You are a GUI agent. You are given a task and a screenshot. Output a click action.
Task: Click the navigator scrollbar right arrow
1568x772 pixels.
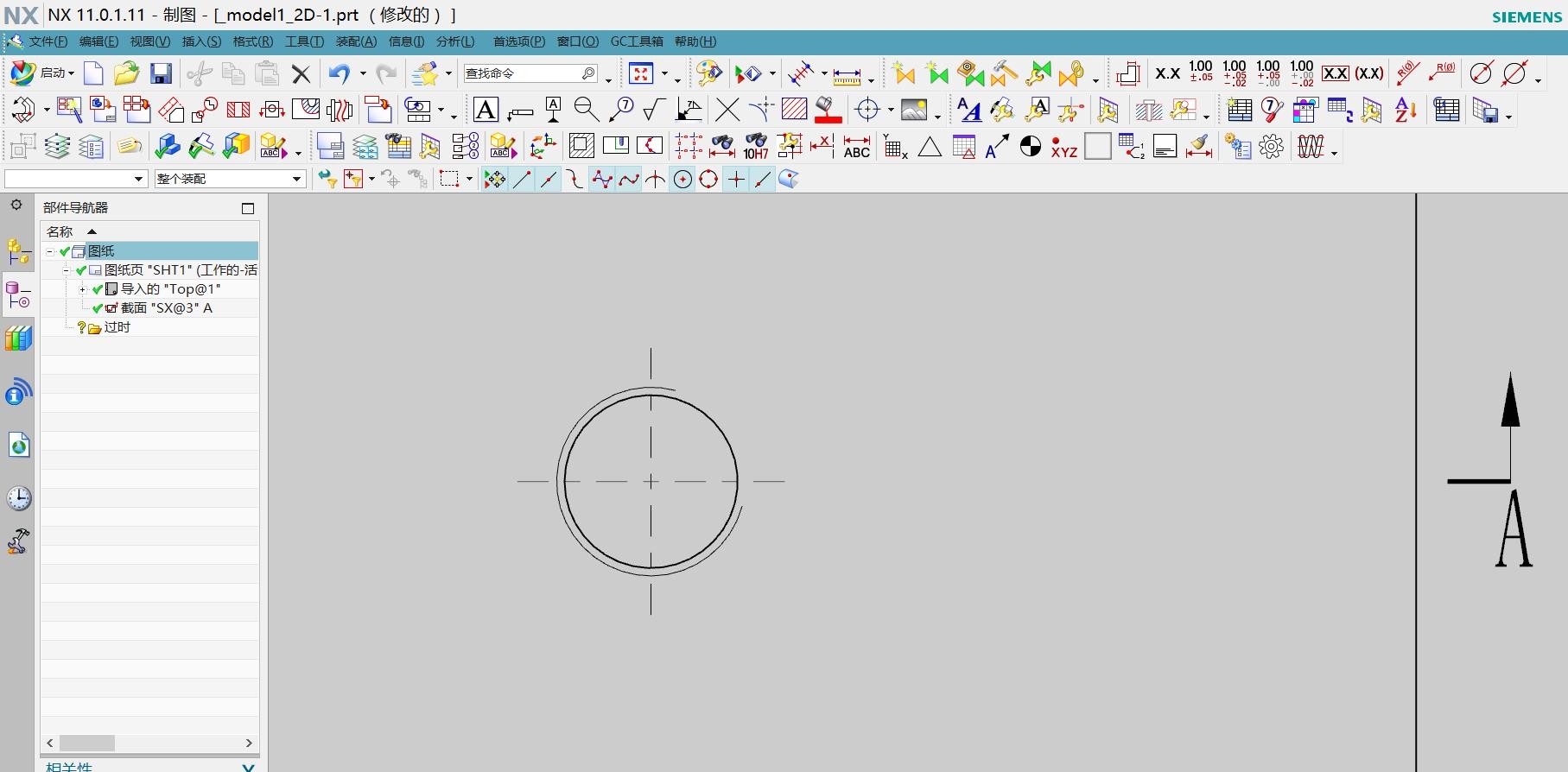coord(249,743)
